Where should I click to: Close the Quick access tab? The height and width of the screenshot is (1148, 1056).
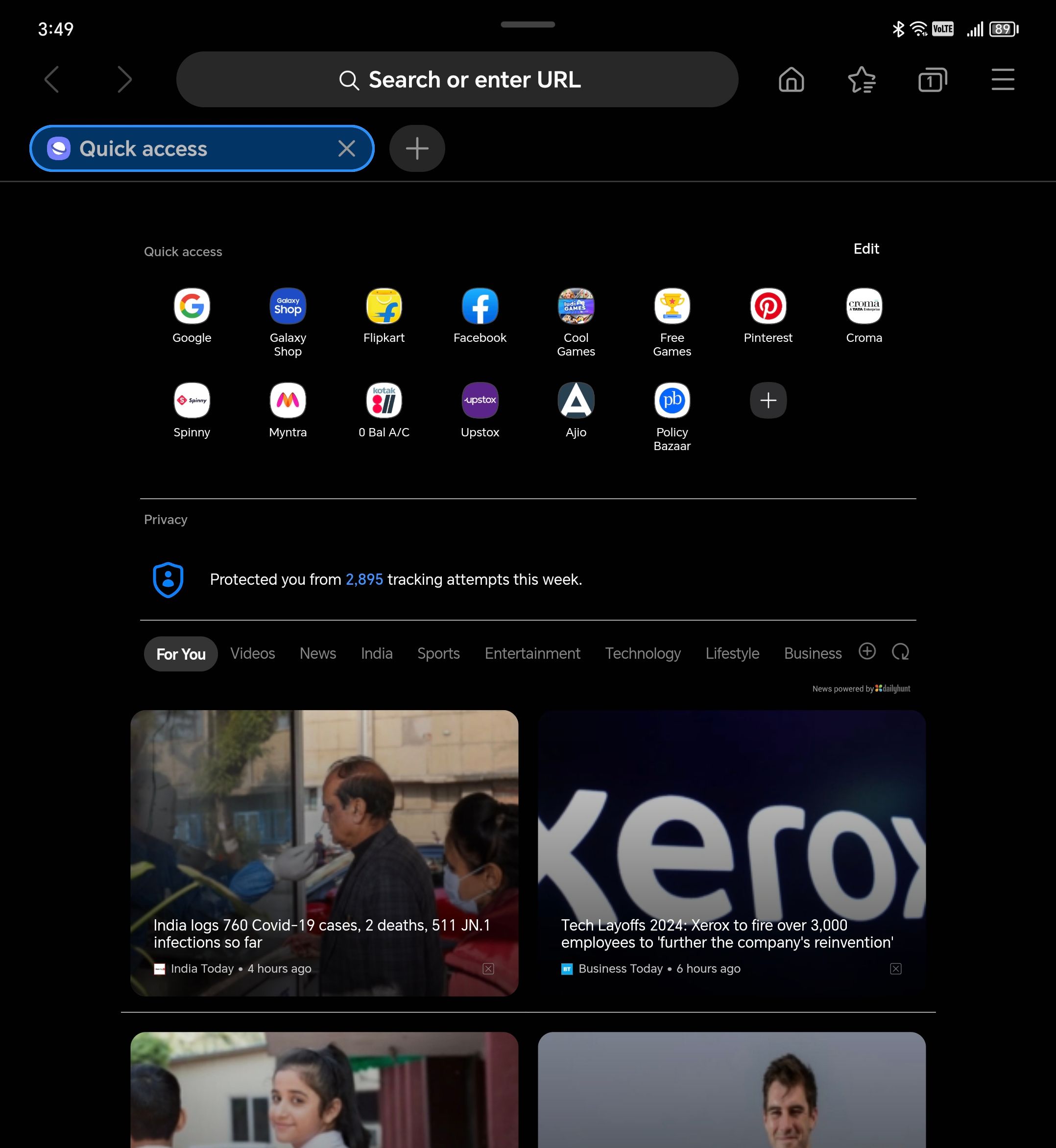(347, 148)
